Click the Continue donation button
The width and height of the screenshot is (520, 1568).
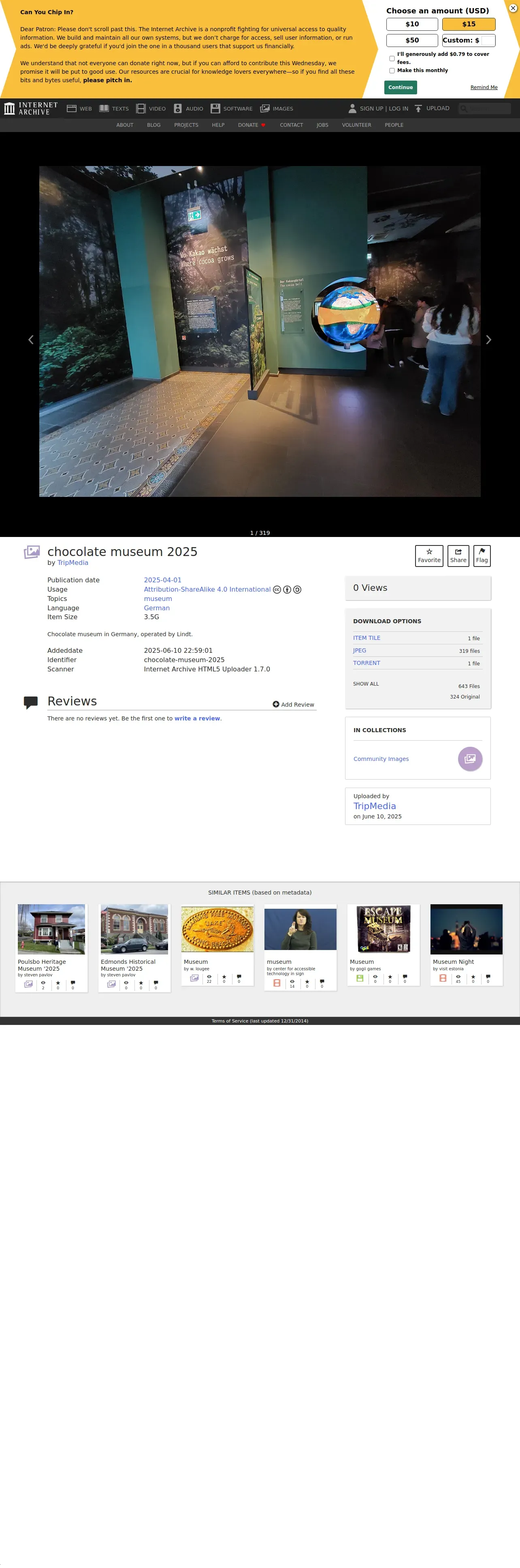point(401,87)
